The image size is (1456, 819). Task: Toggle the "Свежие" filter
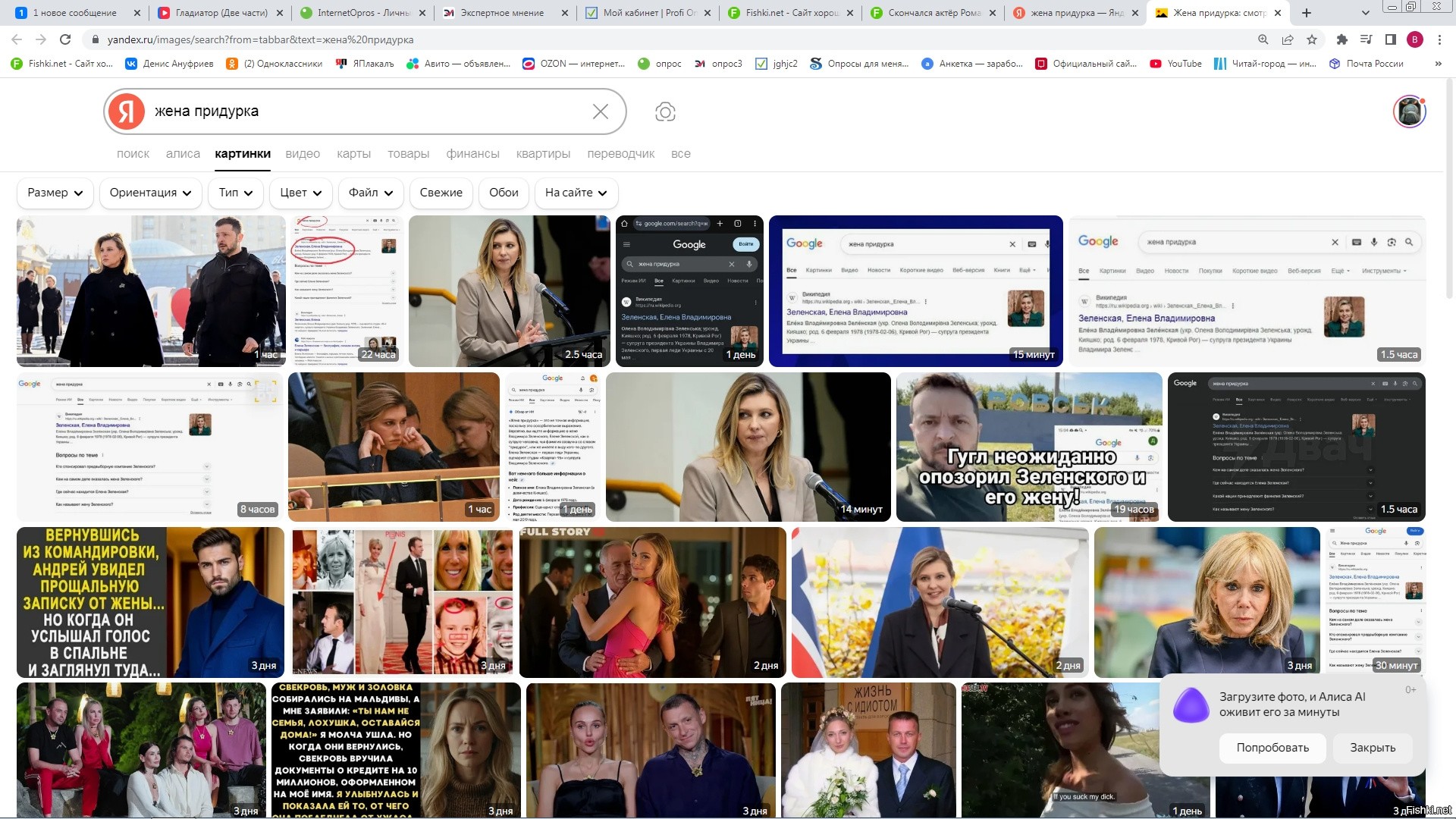(441, 193)
